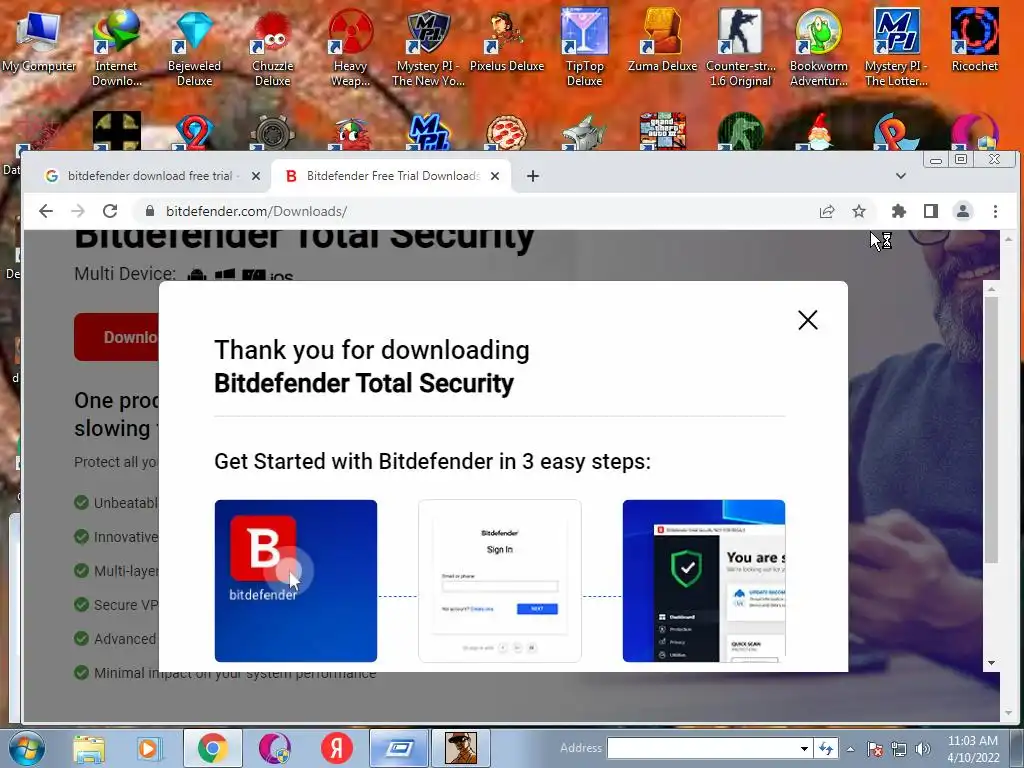
Task: Open Mystery PI The Lottery shortcut
Action: tap(896, 47)
